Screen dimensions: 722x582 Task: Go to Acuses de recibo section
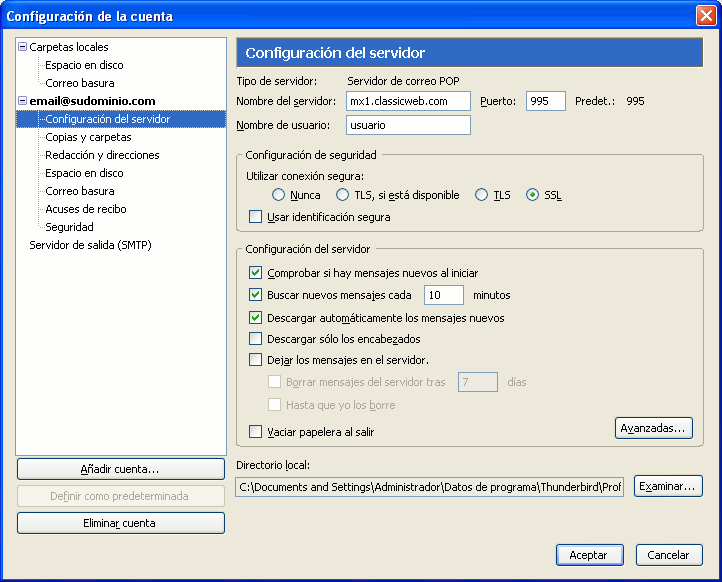[86, 209]
